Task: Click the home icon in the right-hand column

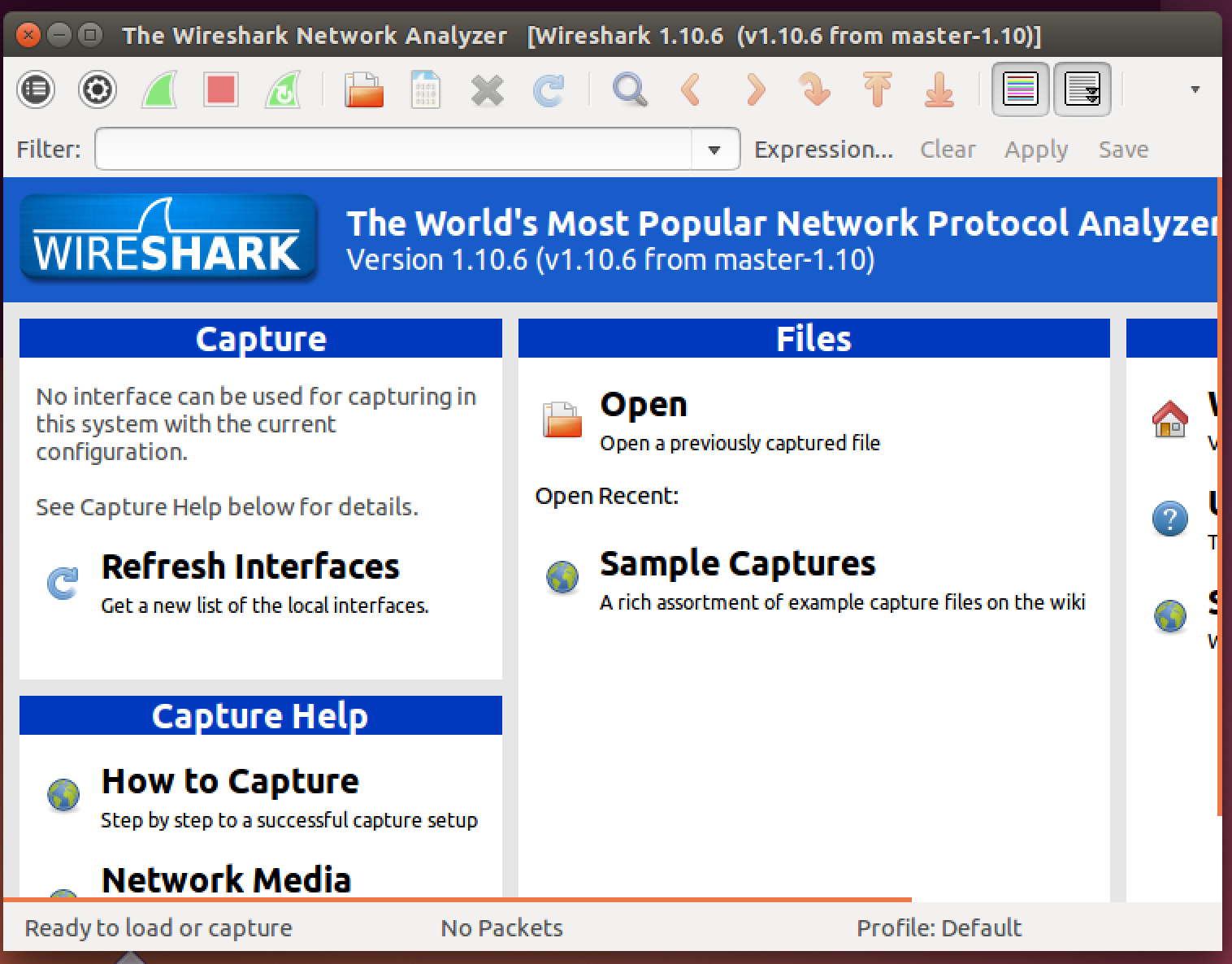Action: (1170, 419)
